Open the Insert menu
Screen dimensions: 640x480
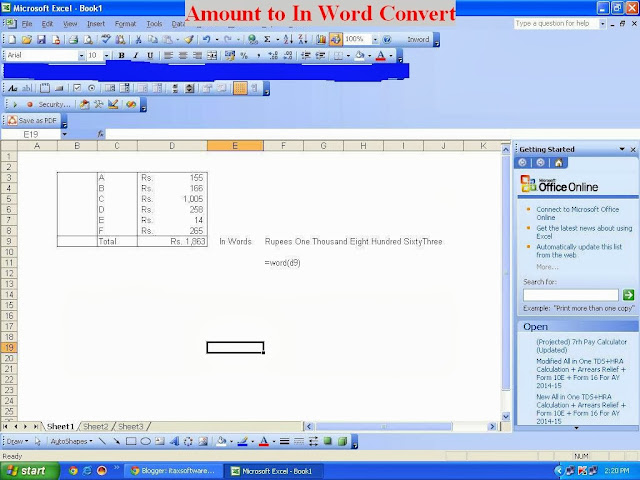tap(96, 24)
